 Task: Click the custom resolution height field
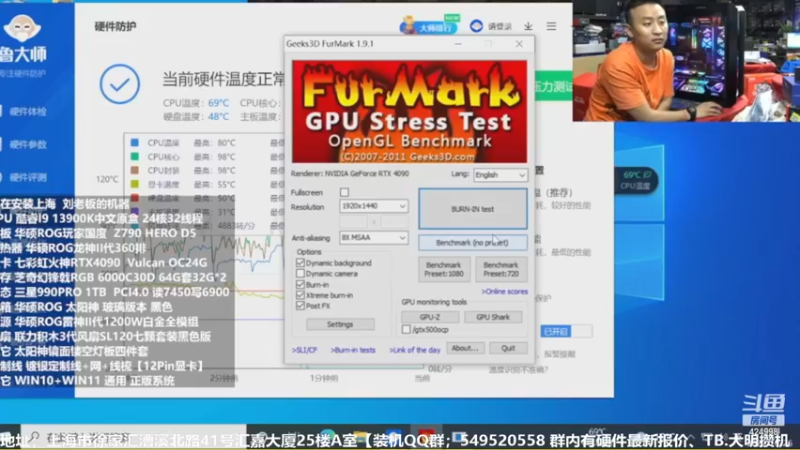point(394,222)
